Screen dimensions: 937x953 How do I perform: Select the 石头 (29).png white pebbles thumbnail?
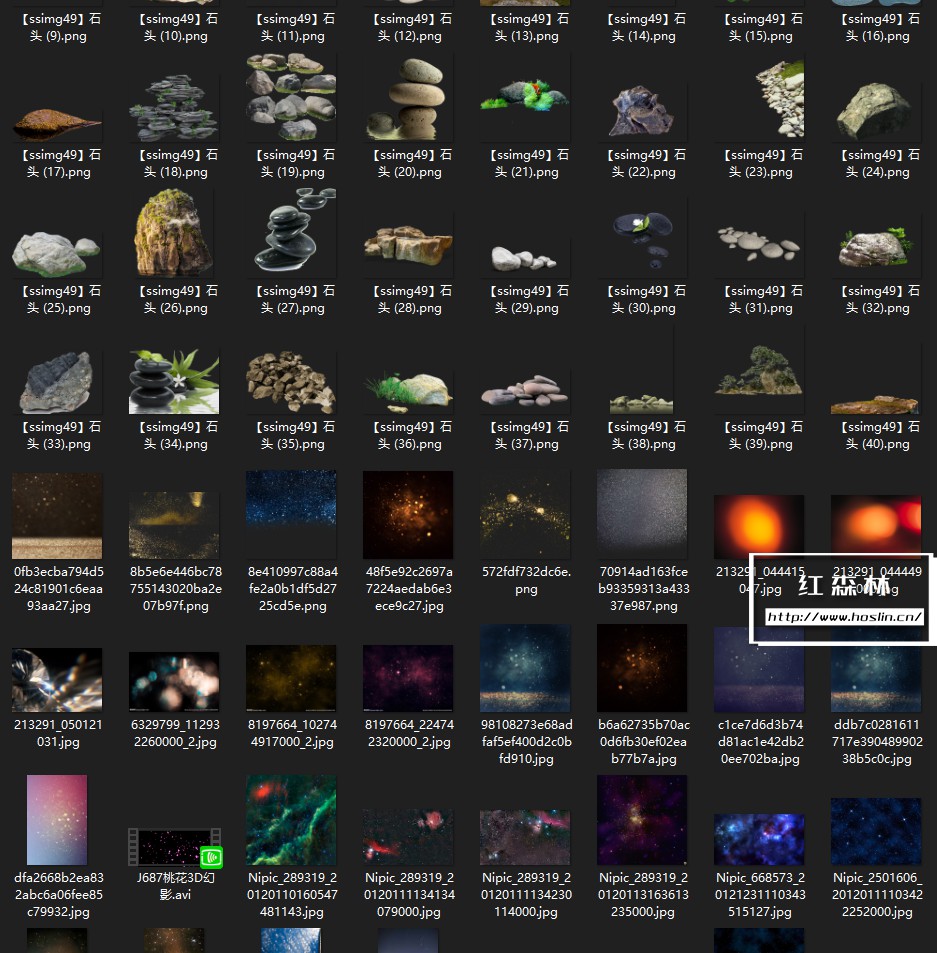coord(525,258)
